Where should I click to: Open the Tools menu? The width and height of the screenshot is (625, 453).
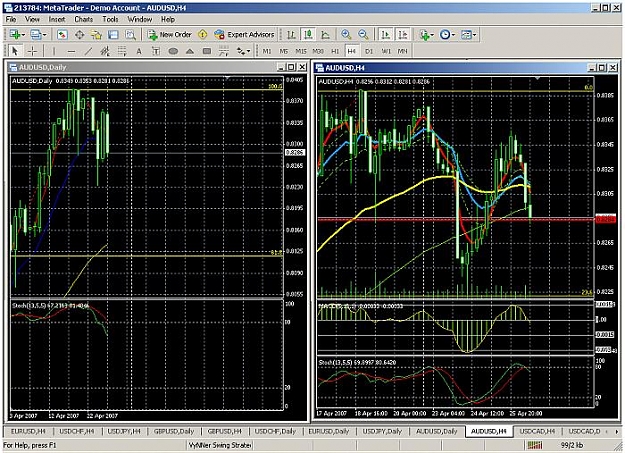tap(110, 19)
